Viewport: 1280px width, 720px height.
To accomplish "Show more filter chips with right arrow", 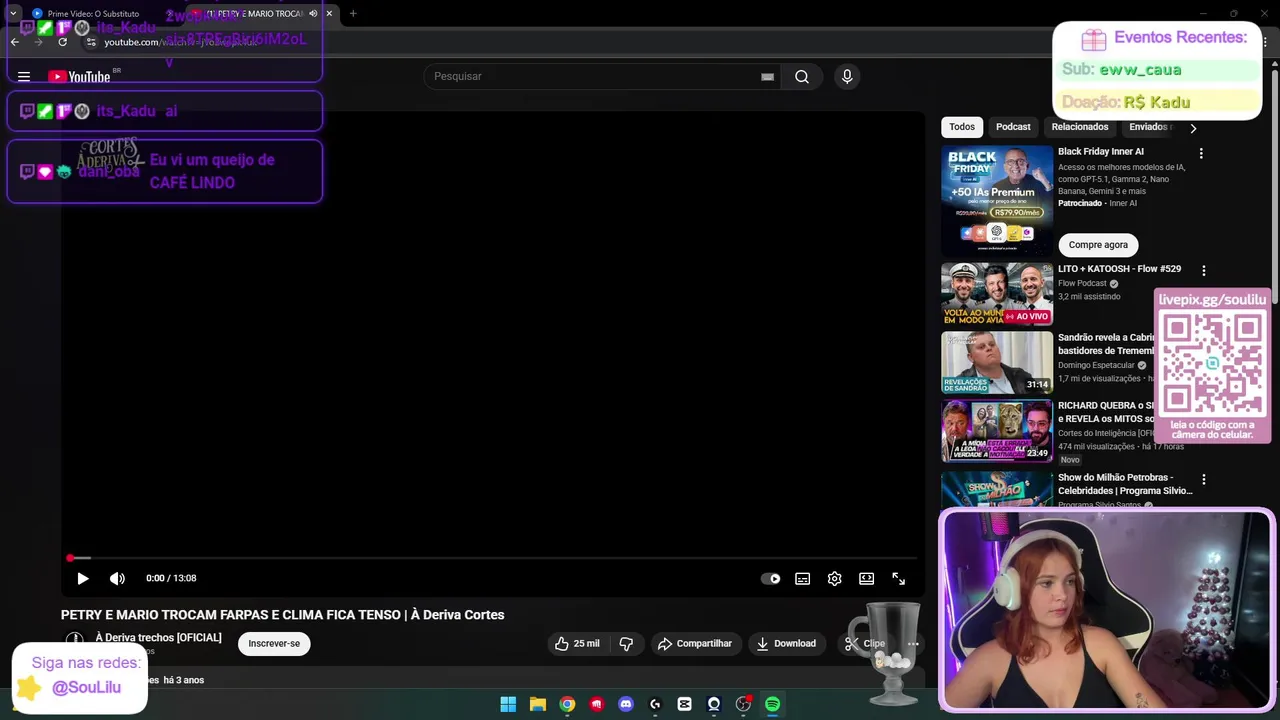I will pyautogui.click(x=1192, y=128).
